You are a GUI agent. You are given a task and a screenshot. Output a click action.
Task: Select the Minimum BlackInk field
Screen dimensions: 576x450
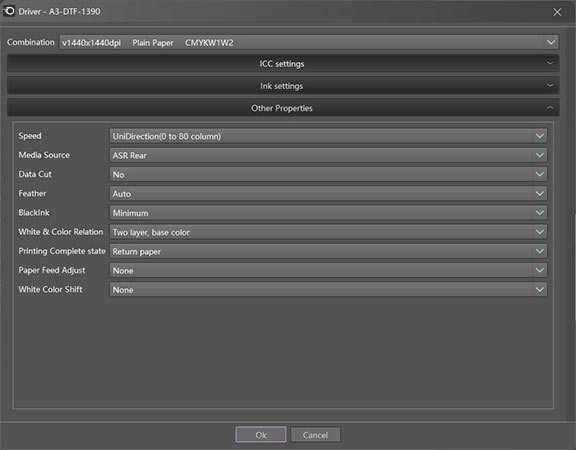(328, 213)
